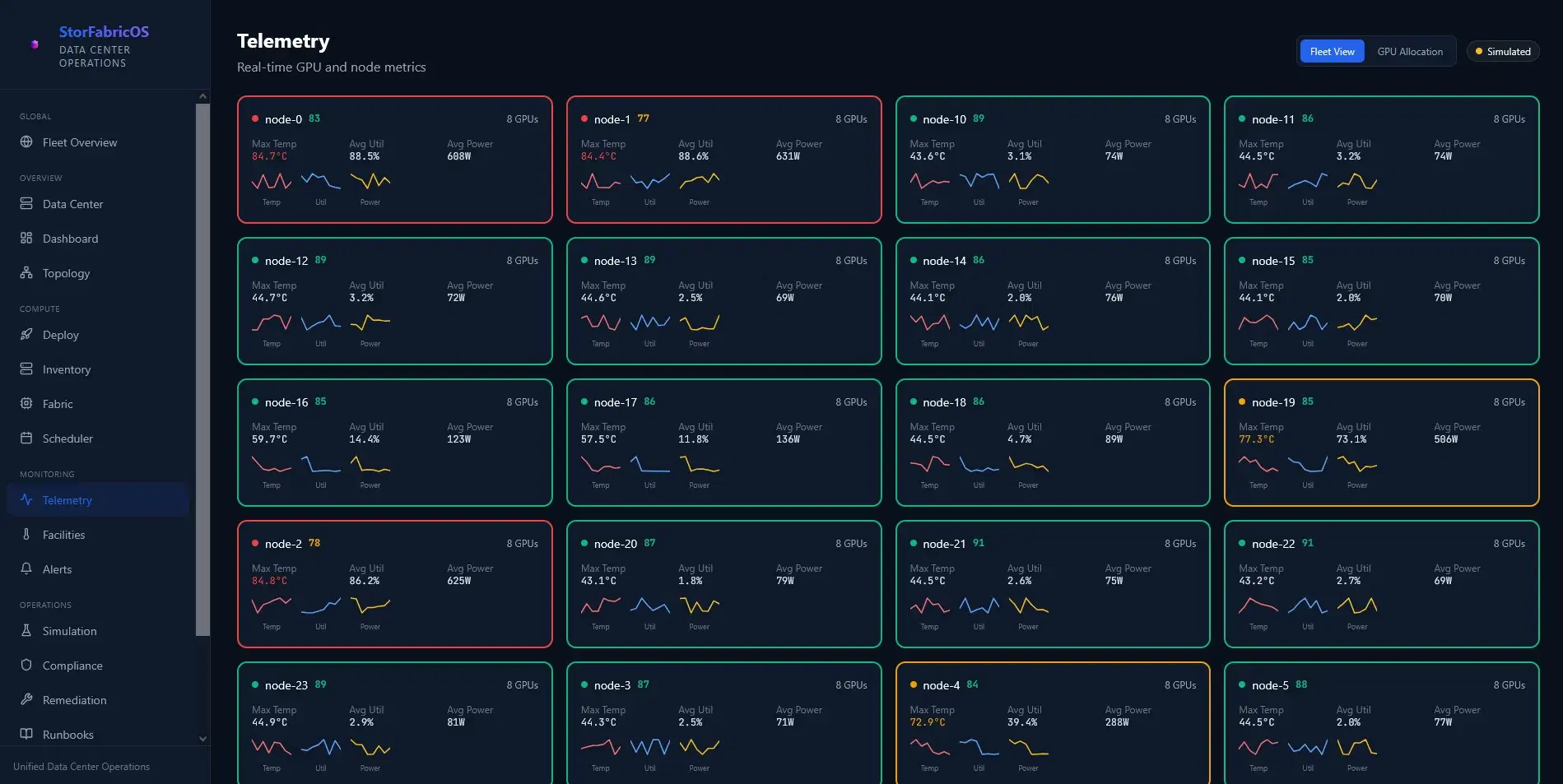
Task: Open the node-19 warning card
Action: coord(1381,443)
